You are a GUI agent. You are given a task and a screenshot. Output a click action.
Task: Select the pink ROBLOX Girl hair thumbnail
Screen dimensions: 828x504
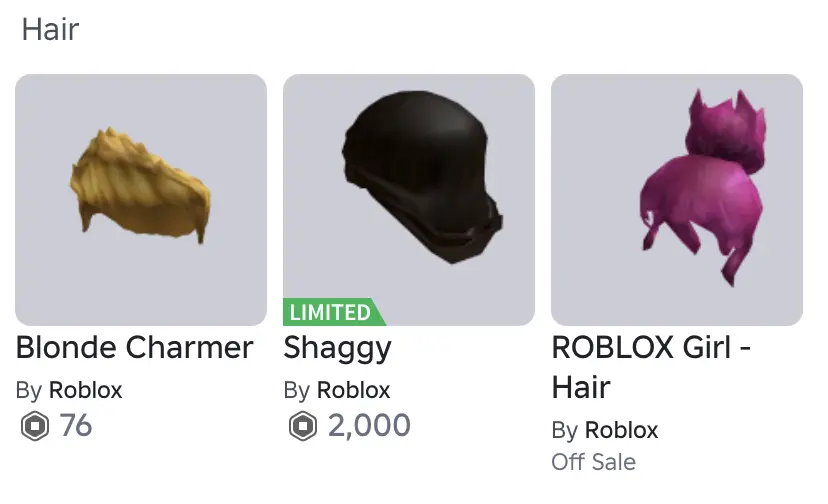coord(677,199)
